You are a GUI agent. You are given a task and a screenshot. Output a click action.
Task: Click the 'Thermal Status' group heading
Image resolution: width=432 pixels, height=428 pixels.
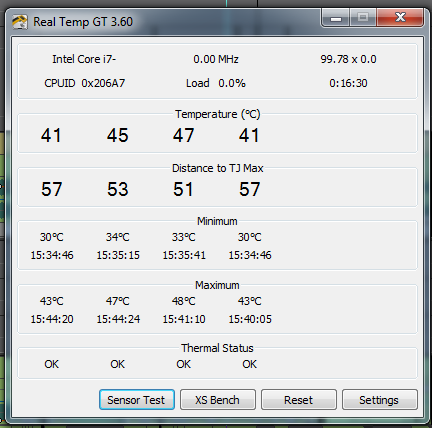[217, 348]
